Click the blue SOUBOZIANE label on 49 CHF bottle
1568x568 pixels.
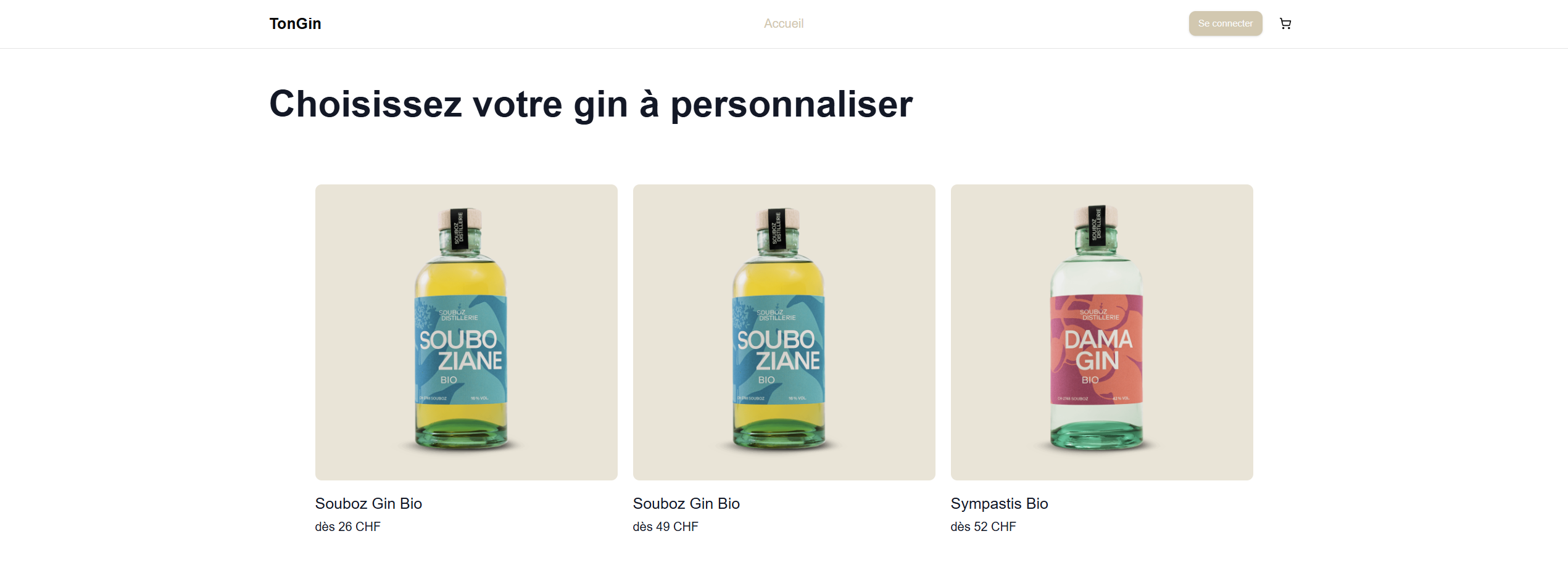click(x=778, y=350)
